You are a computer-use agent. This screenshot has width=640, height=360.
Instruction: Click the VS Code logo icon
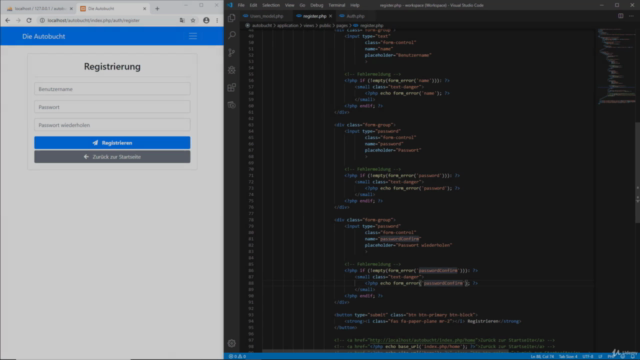(230, 5)
